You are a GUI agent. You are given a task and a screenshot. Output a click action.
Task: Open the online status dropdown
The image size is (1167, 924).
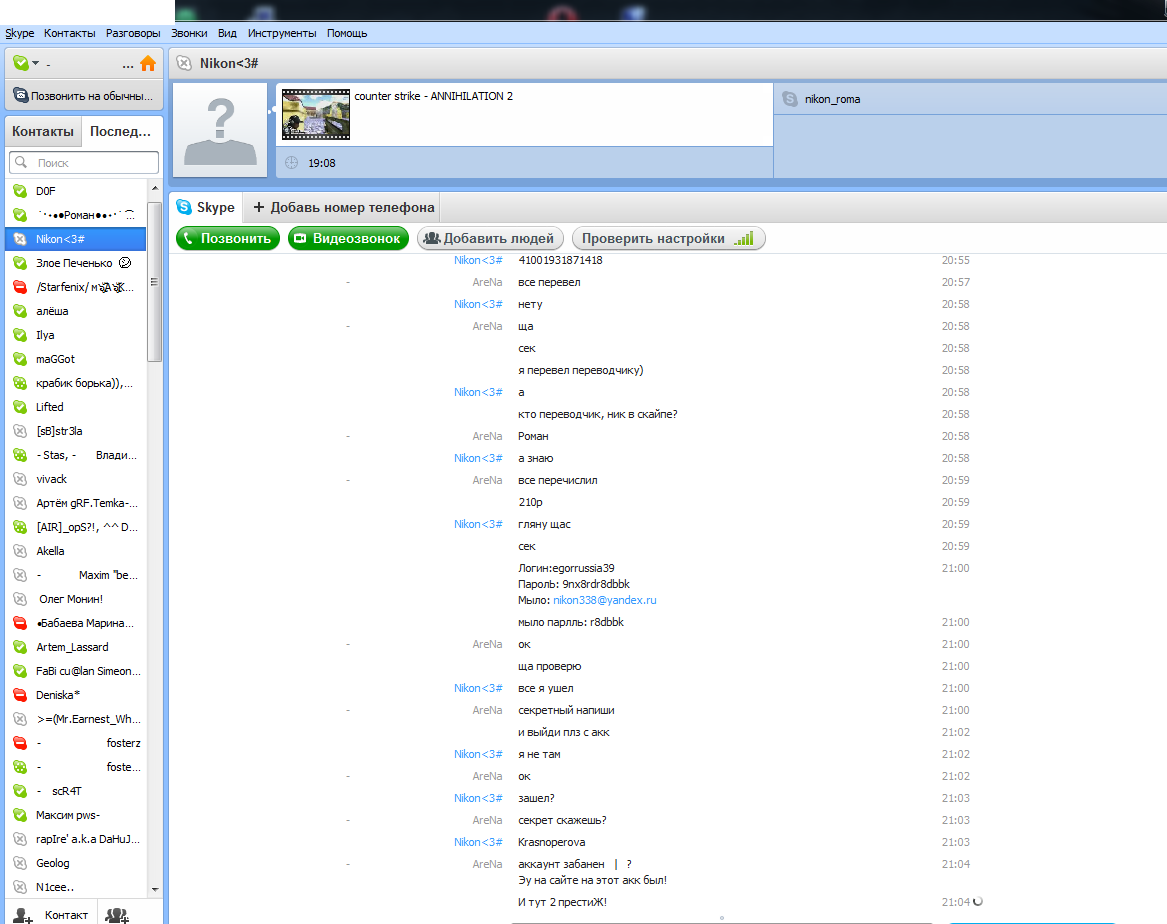(26, 64)
